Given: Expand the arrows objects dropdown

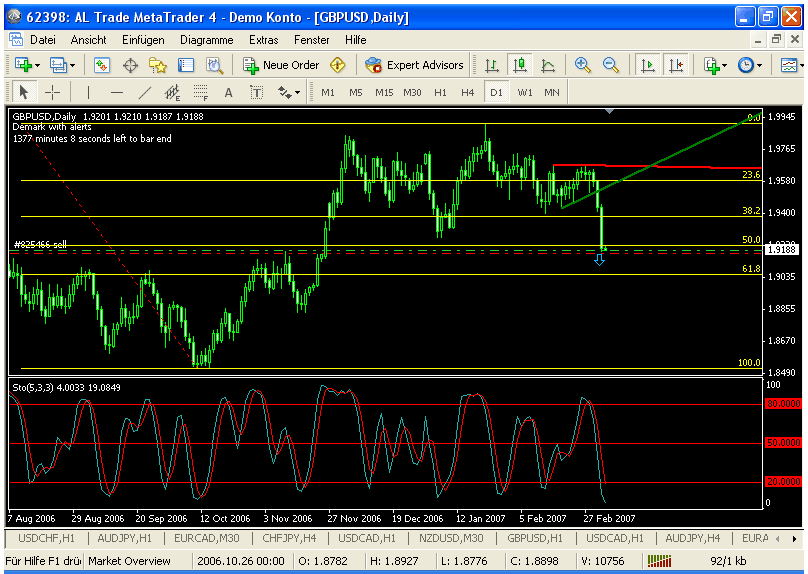Looking at the screenshot, I should click(298, 92).
